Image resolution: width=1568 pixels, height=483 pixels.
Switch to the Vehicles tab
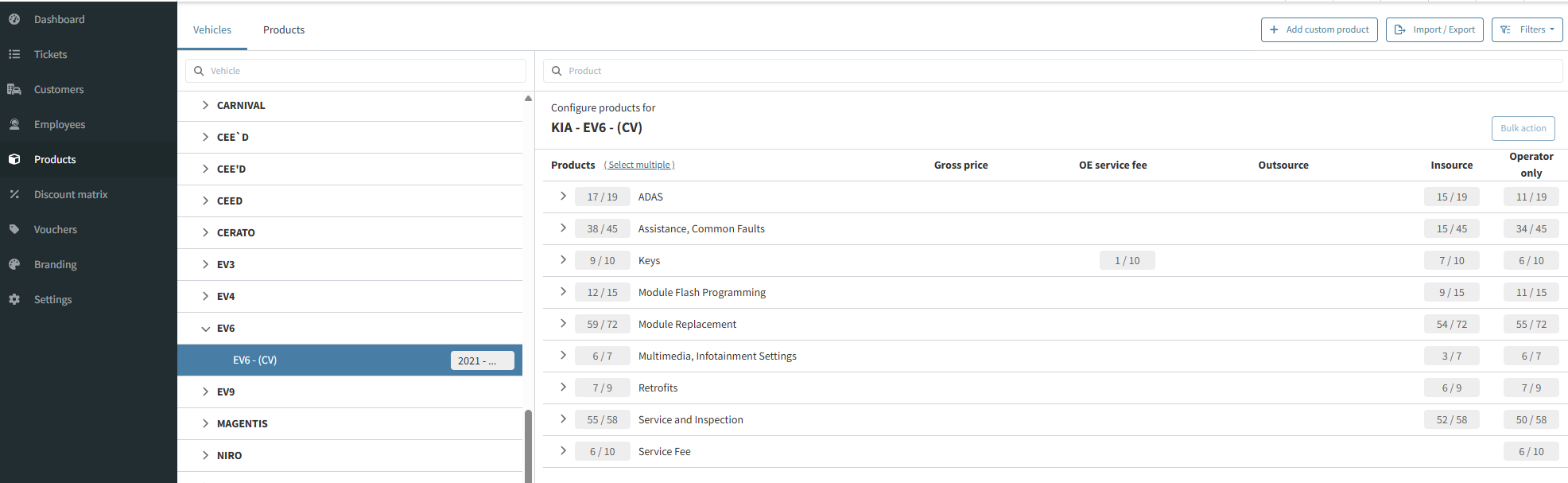[x=212, y=30]
